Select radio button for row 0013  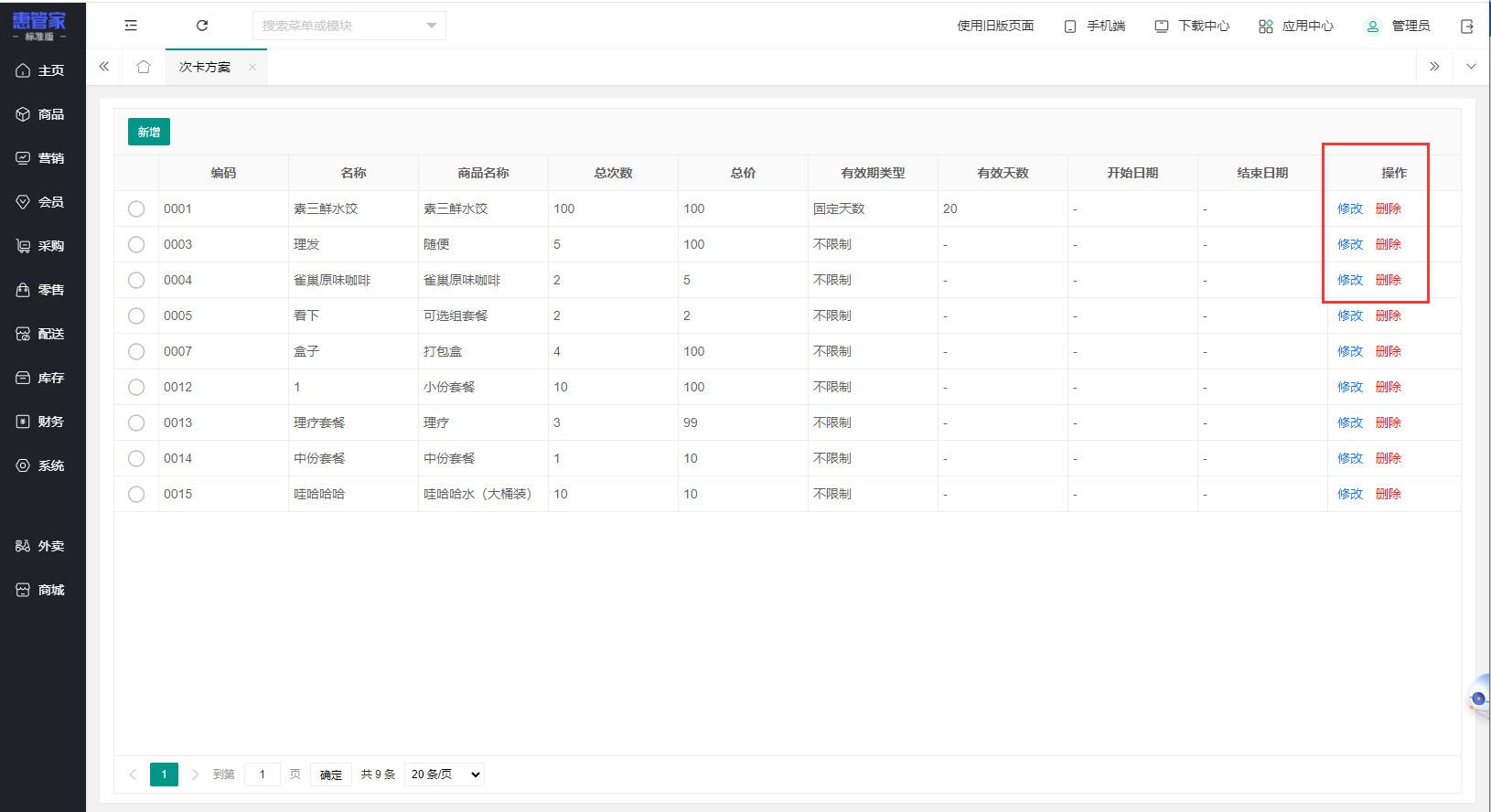(x=136, y=422)
